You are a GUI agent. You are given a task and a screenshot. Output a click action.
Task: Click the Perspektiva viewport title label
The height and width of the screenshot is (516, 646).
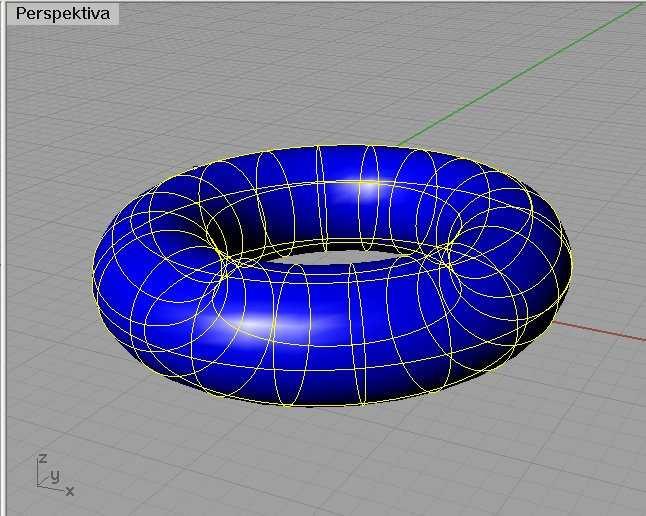[x=63, y=14]
